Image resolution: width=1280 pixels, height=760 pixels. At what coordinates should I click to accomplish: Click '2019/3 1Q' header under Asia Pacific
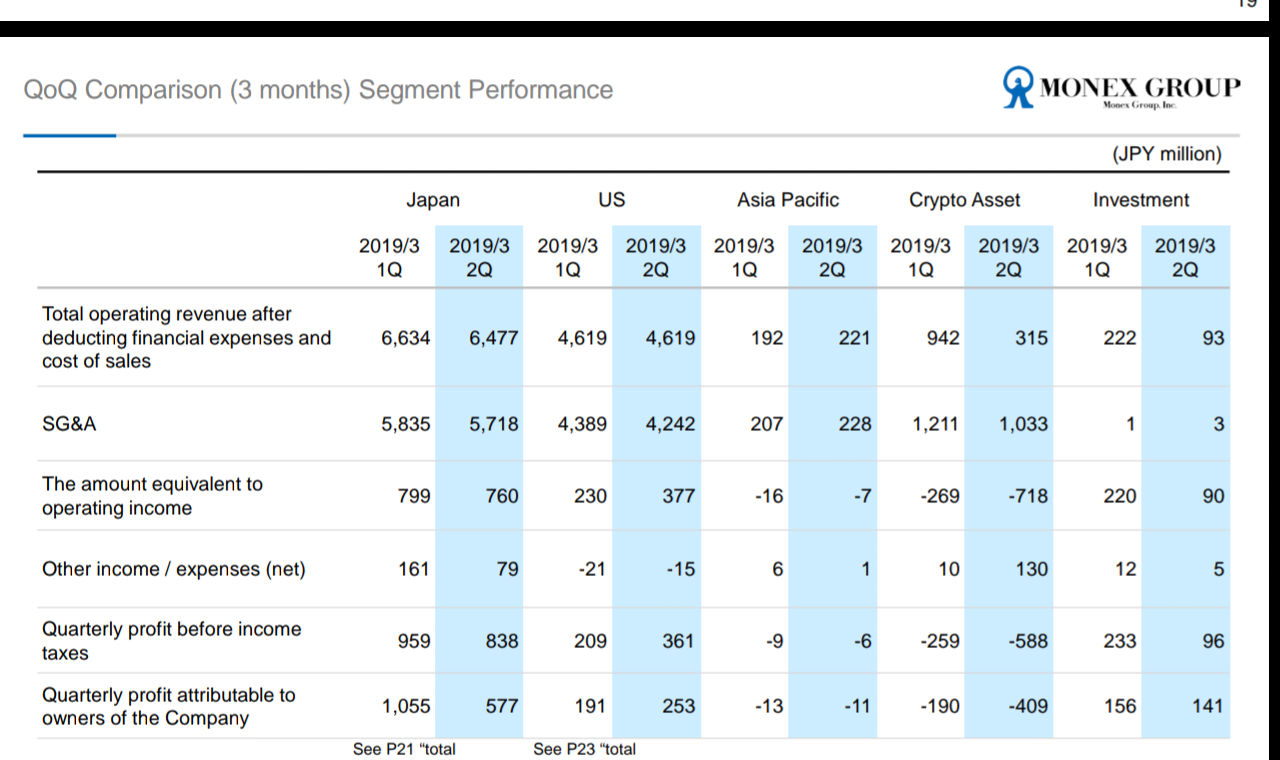[x=744, y=257]
